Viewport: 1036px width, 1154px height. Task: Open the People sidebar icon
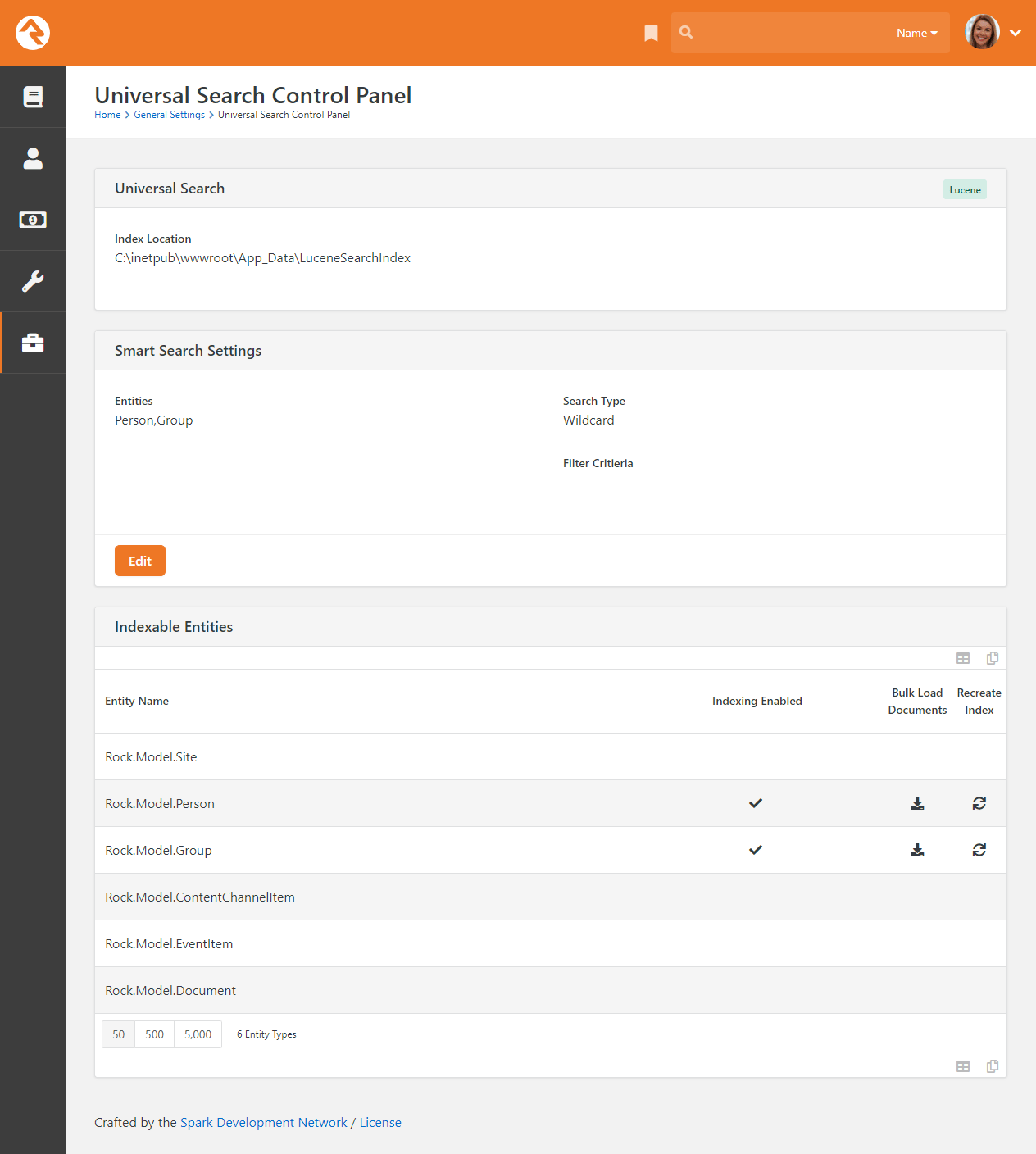[33, 158]
